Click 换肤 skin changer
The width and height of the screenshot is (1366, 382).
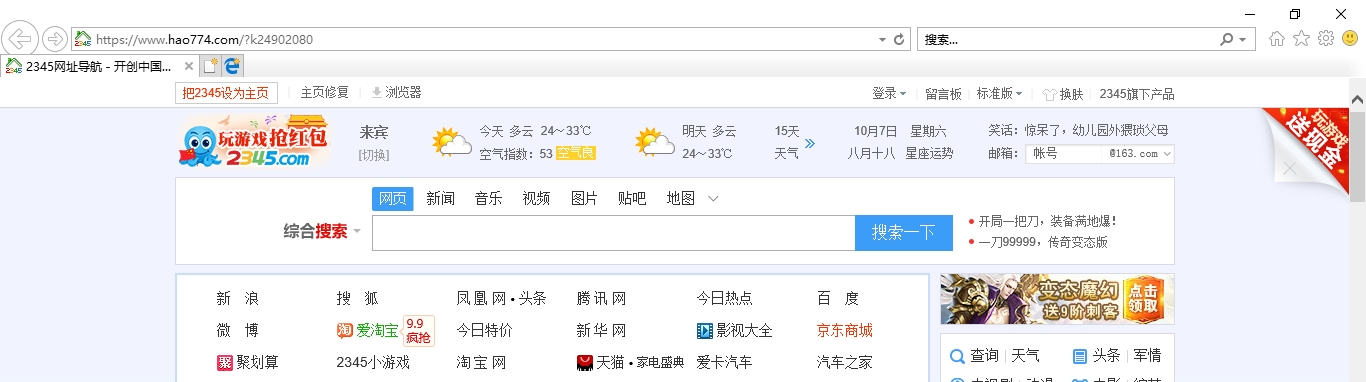click(1063, 94)
